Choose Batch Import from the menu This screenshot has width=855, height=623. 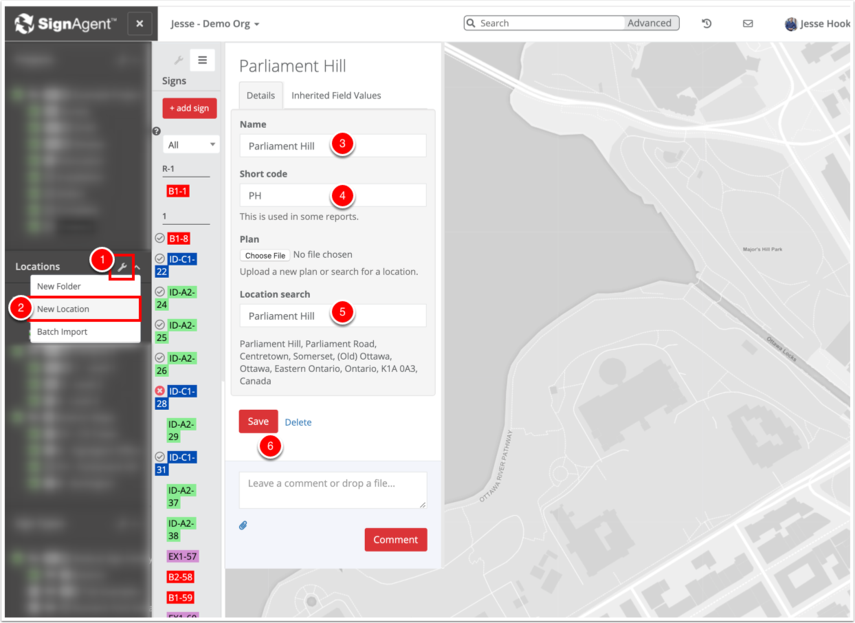[85, 331]
